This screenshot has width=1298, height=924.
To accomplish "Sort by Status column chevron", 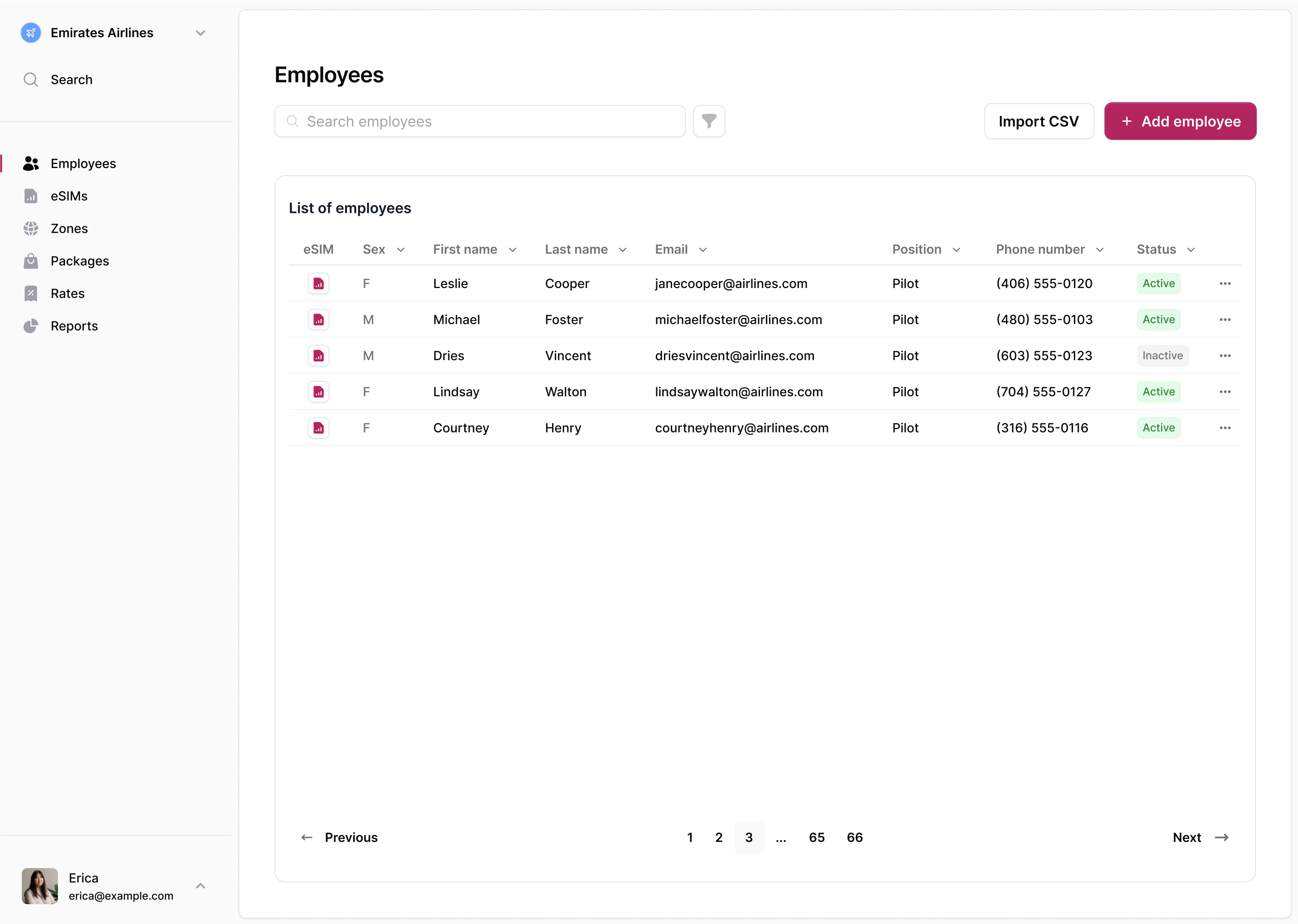I will point(1191,250).
